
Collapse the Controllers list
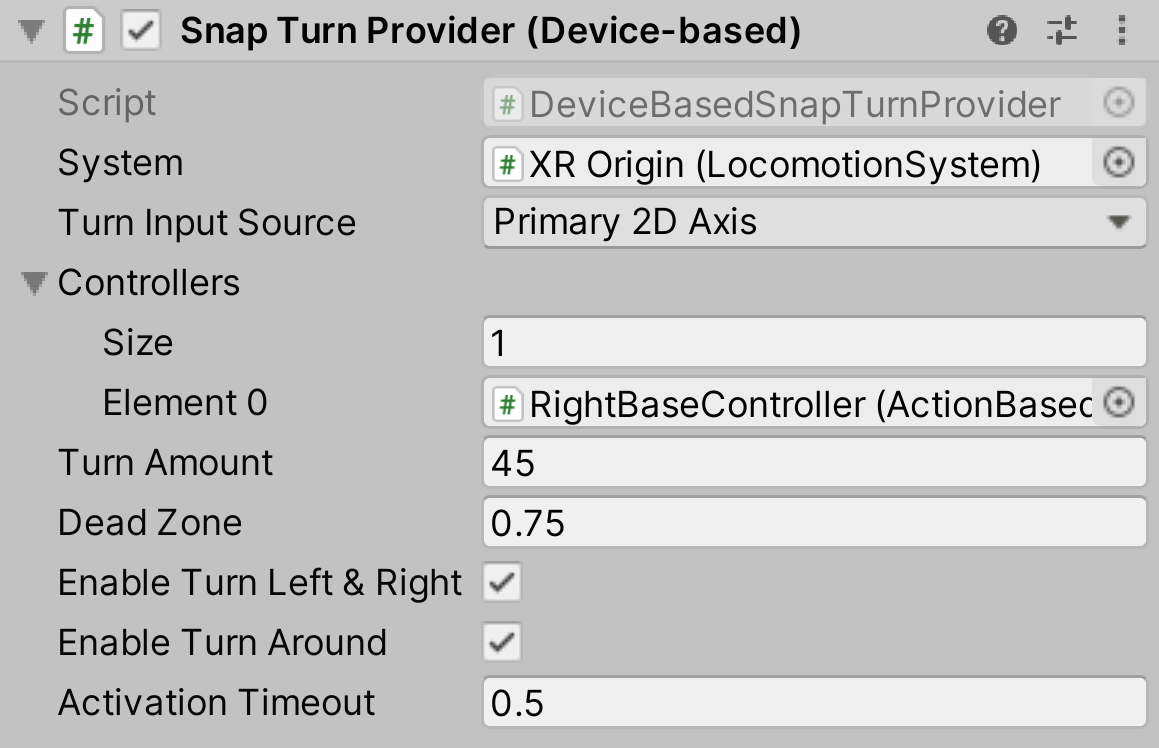(36, 283)
